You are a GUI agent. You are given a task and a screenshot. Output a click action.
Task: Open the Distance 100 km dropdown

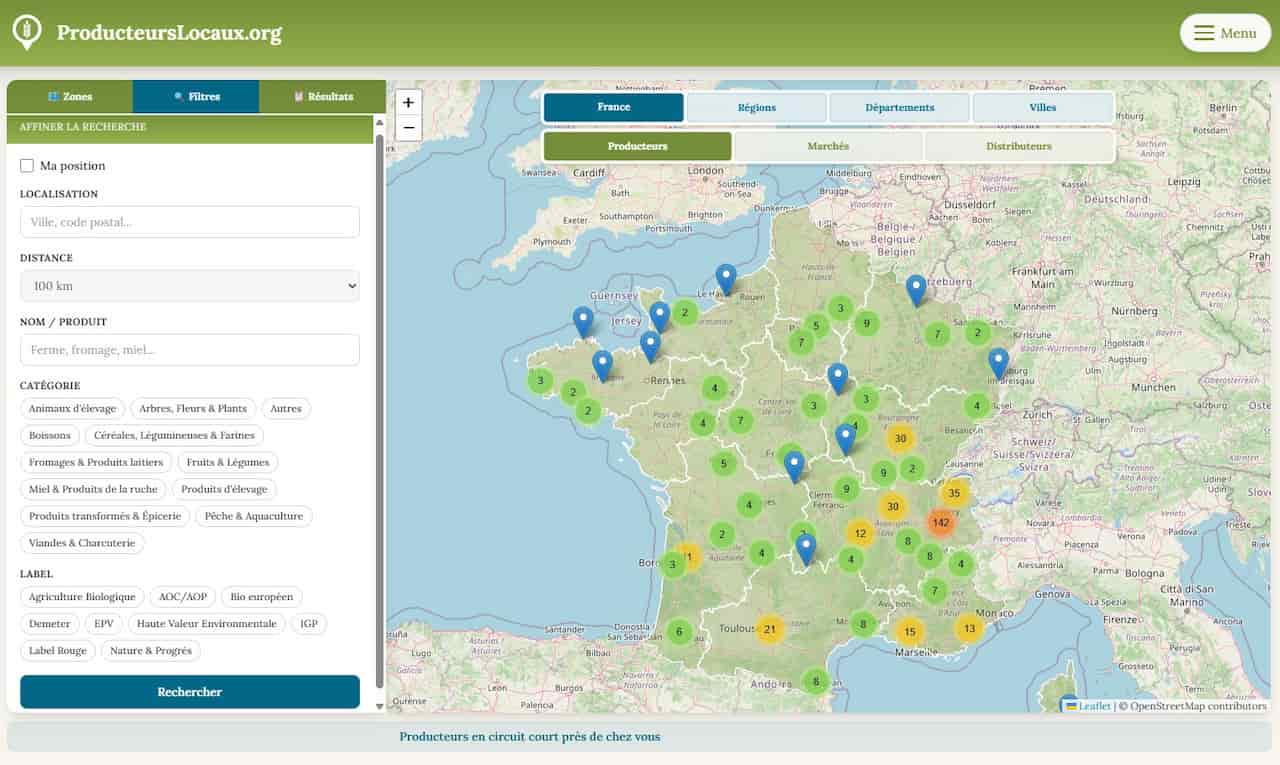click(x=190, y=286)
